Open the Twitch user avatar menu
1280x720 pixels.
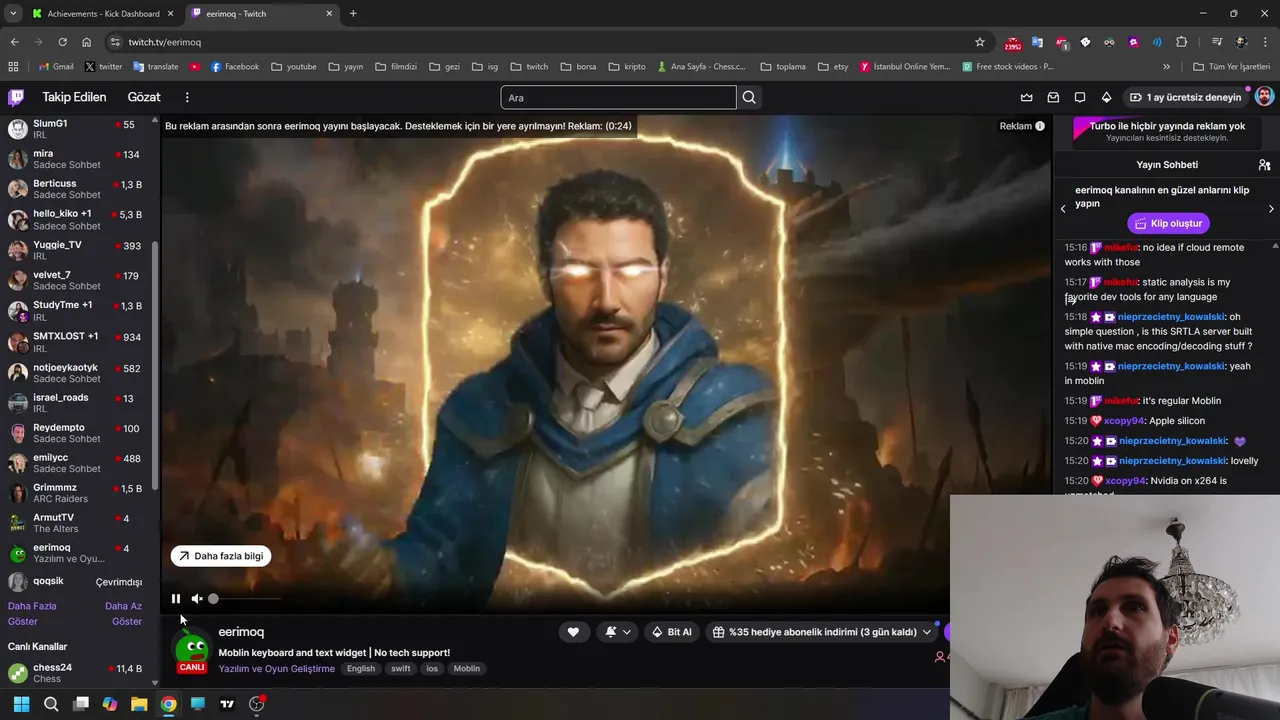(1264, 97)
